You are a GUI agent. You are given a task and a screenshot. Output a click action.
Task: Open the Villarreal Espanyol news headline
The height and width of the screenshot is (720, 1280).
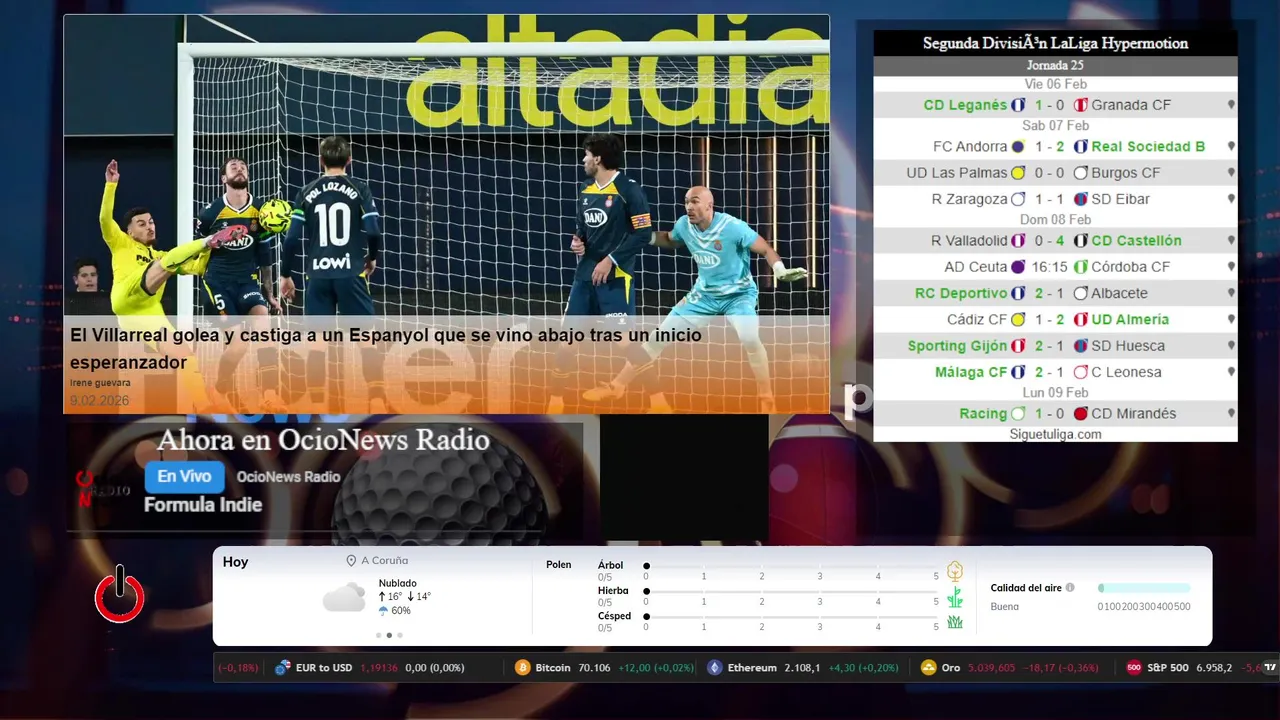click(386, 349)
